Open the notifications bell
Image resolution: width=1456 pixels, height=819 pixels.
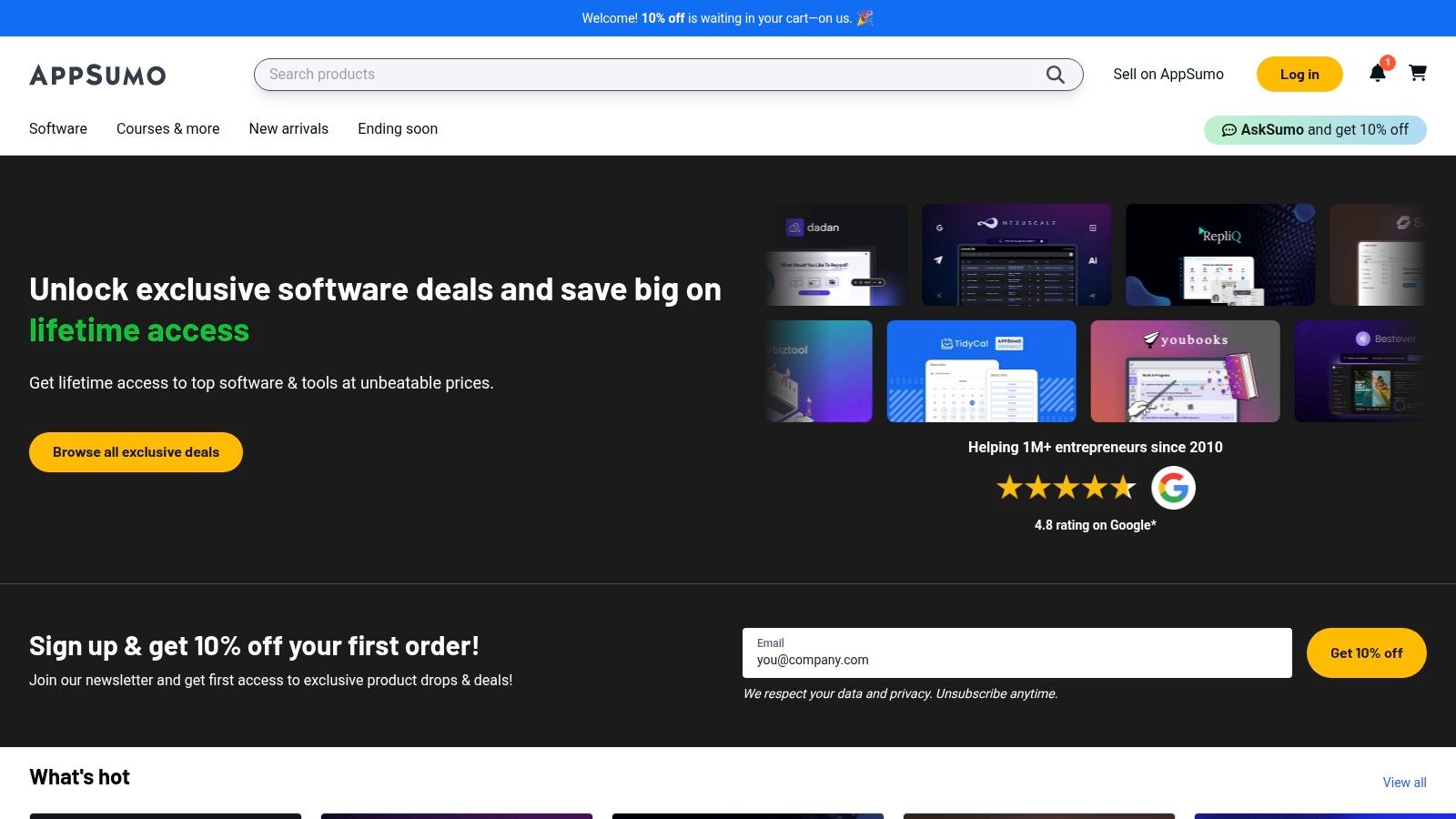[1378, 74]
